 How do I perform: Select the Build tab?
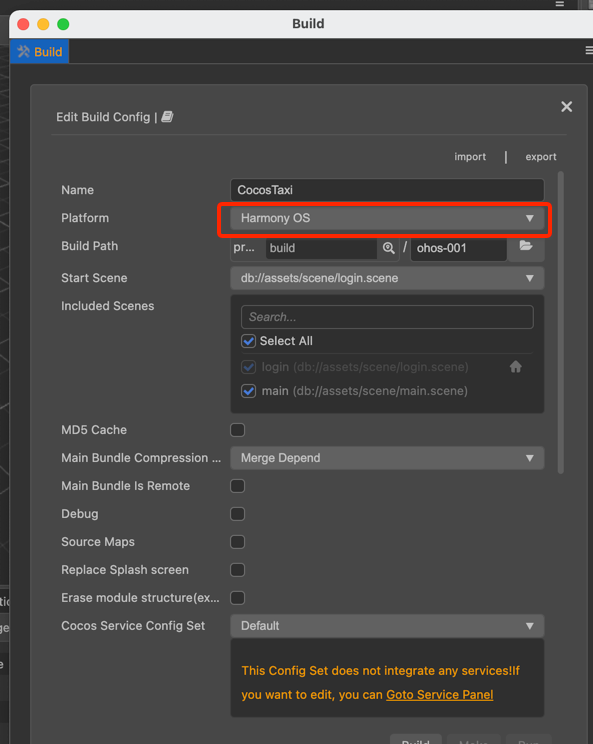(40, 52)
